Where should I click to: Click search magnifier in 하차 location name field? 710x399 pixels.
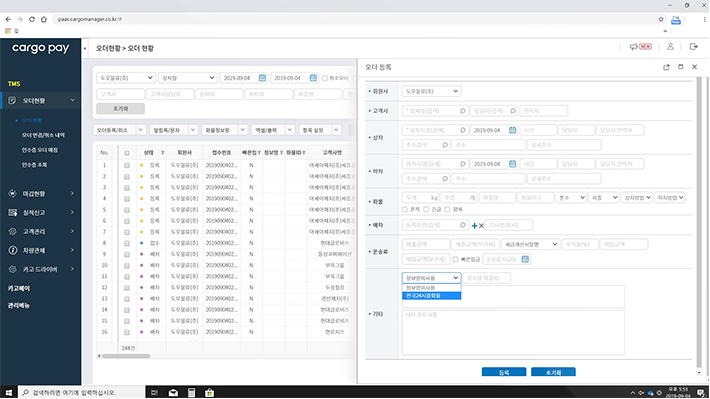(462, 164)
